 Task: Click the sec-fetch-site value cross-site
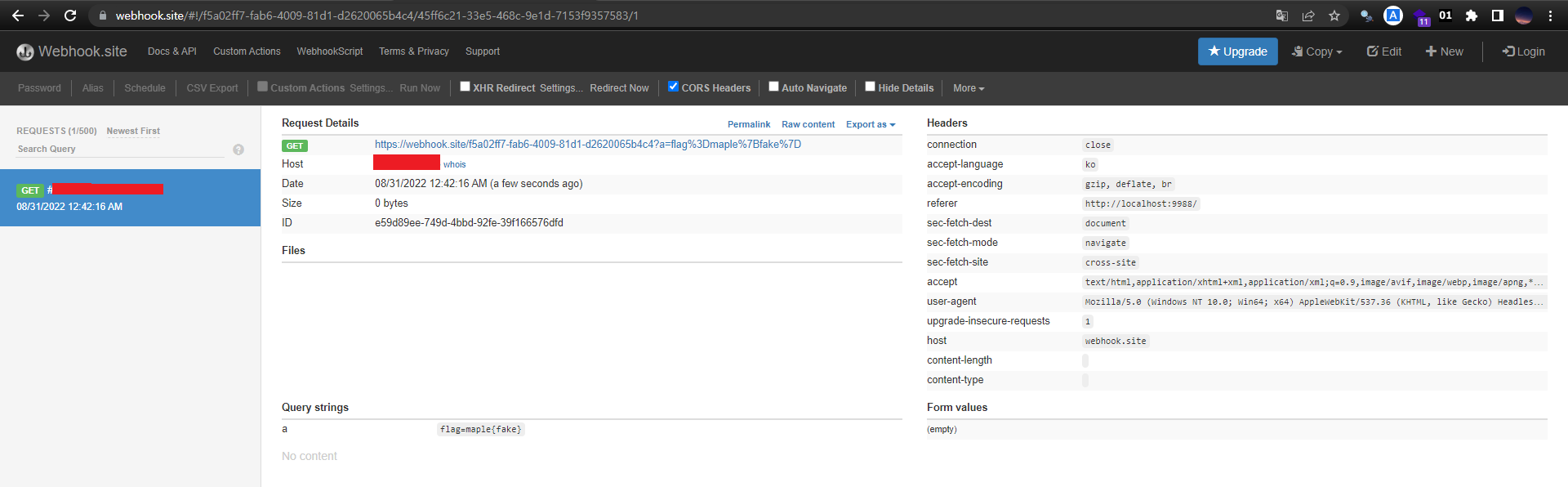coord(1110,262)
